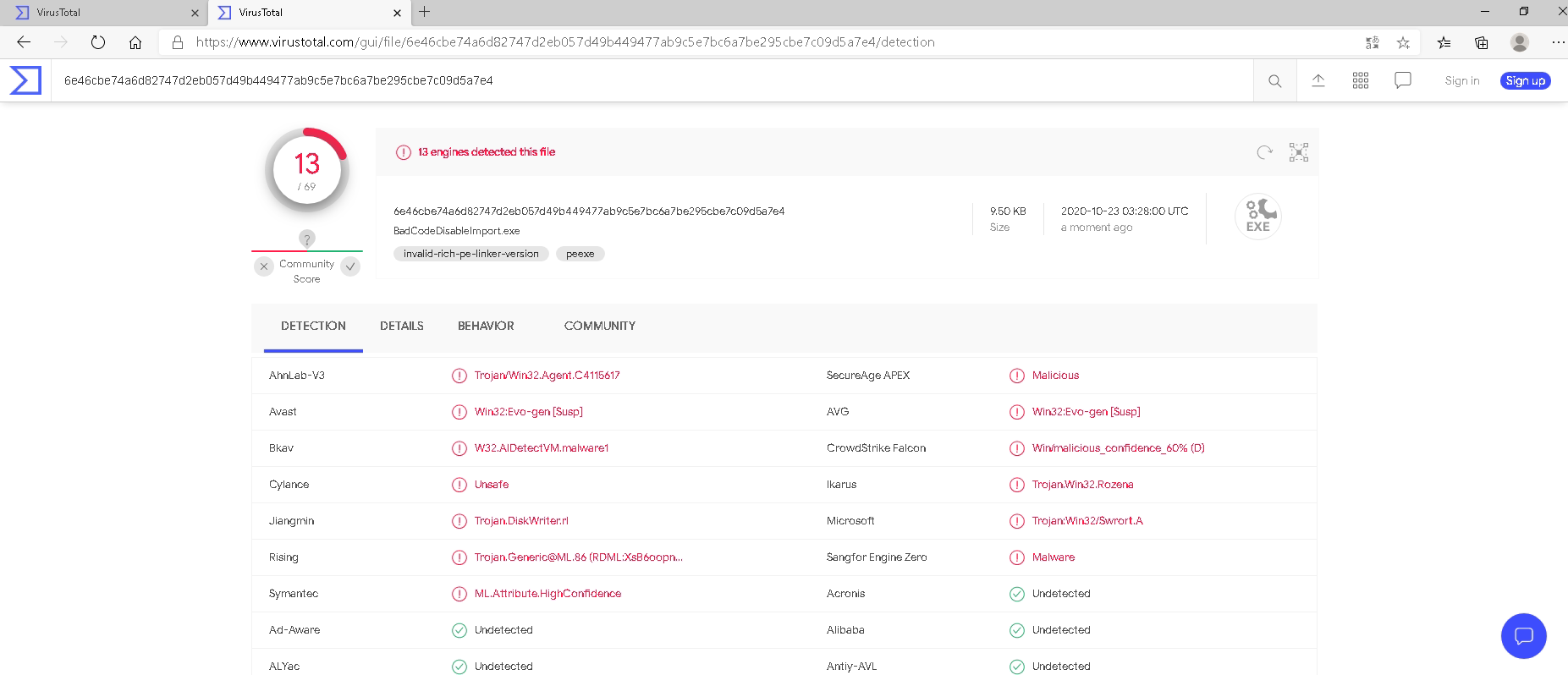Viewport: 1568px width, 675px height.
Task: Click the upload file icon
Action: 1318,80
